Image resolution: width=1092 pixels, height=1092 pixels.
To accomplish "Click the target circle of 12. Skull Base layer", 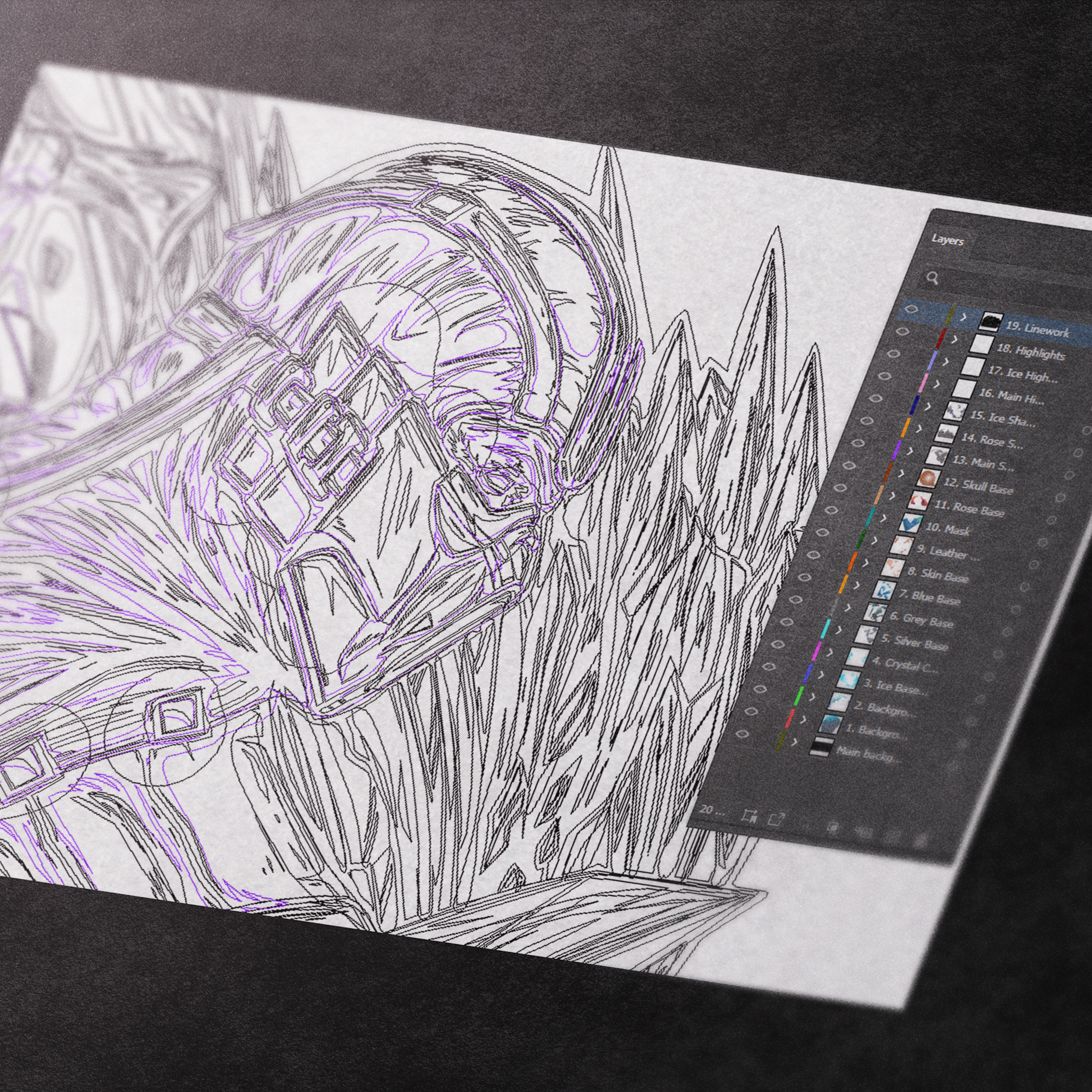I will (x=1061, y=499).
